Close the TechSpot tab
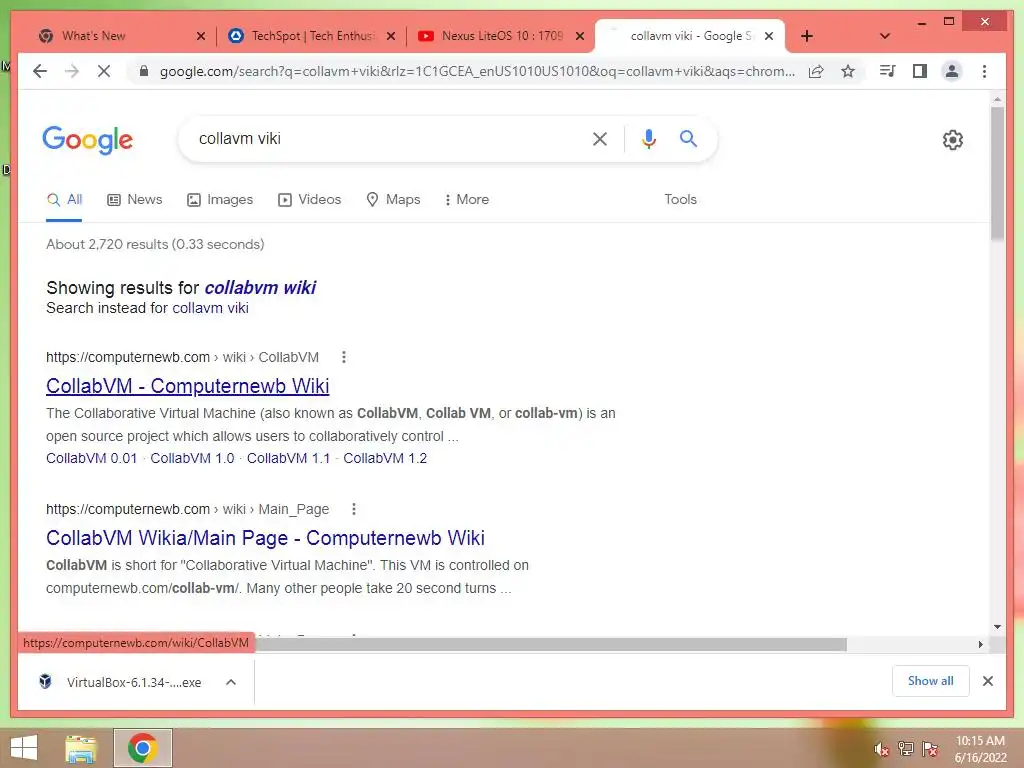1024x768 pixels. click(x=391, y=36)
